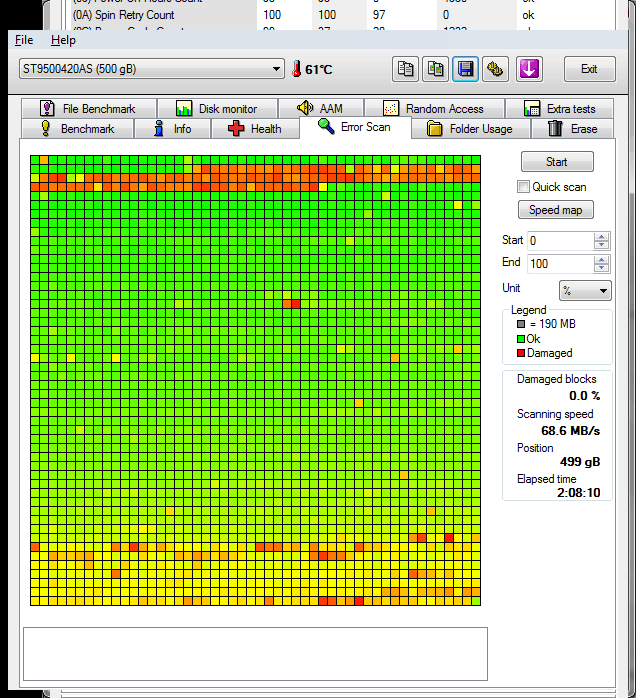Click the copy to clipboard toolbar icon
636x698 pixels.
tap(405, 69)
